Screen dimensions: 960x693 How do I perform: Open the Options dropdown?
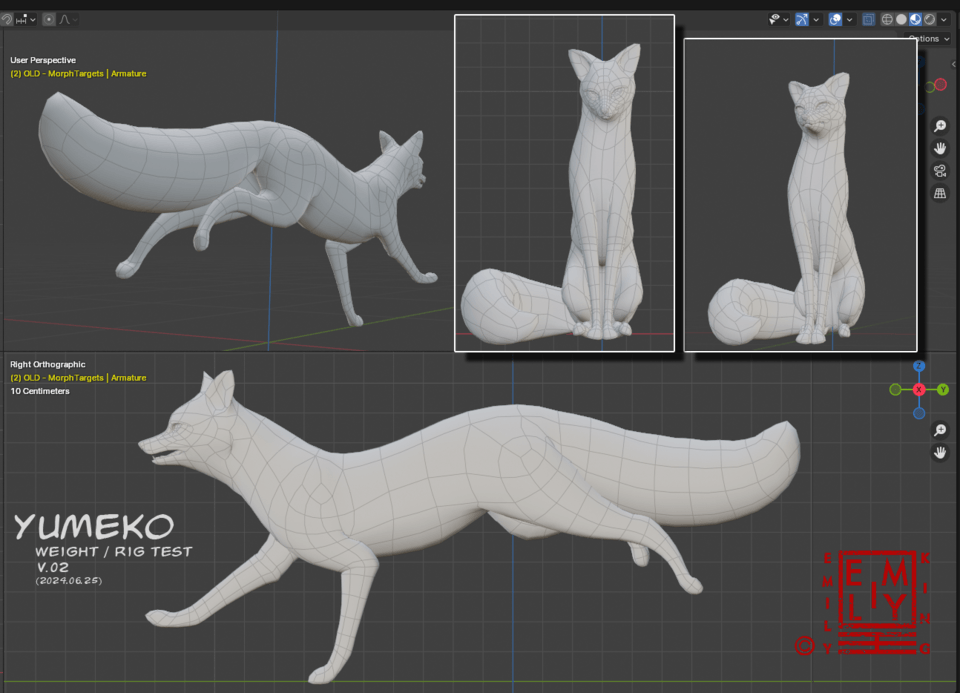pos(925,38)
